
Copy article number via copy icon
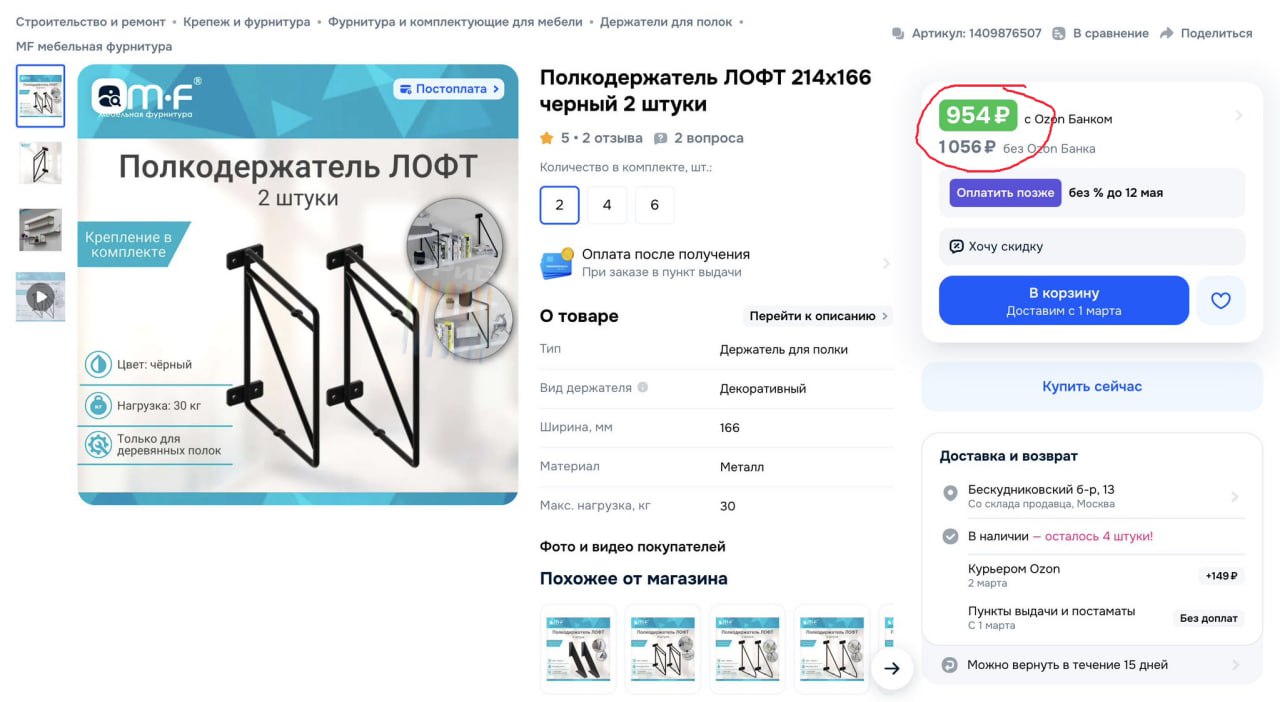pos(898,33)
